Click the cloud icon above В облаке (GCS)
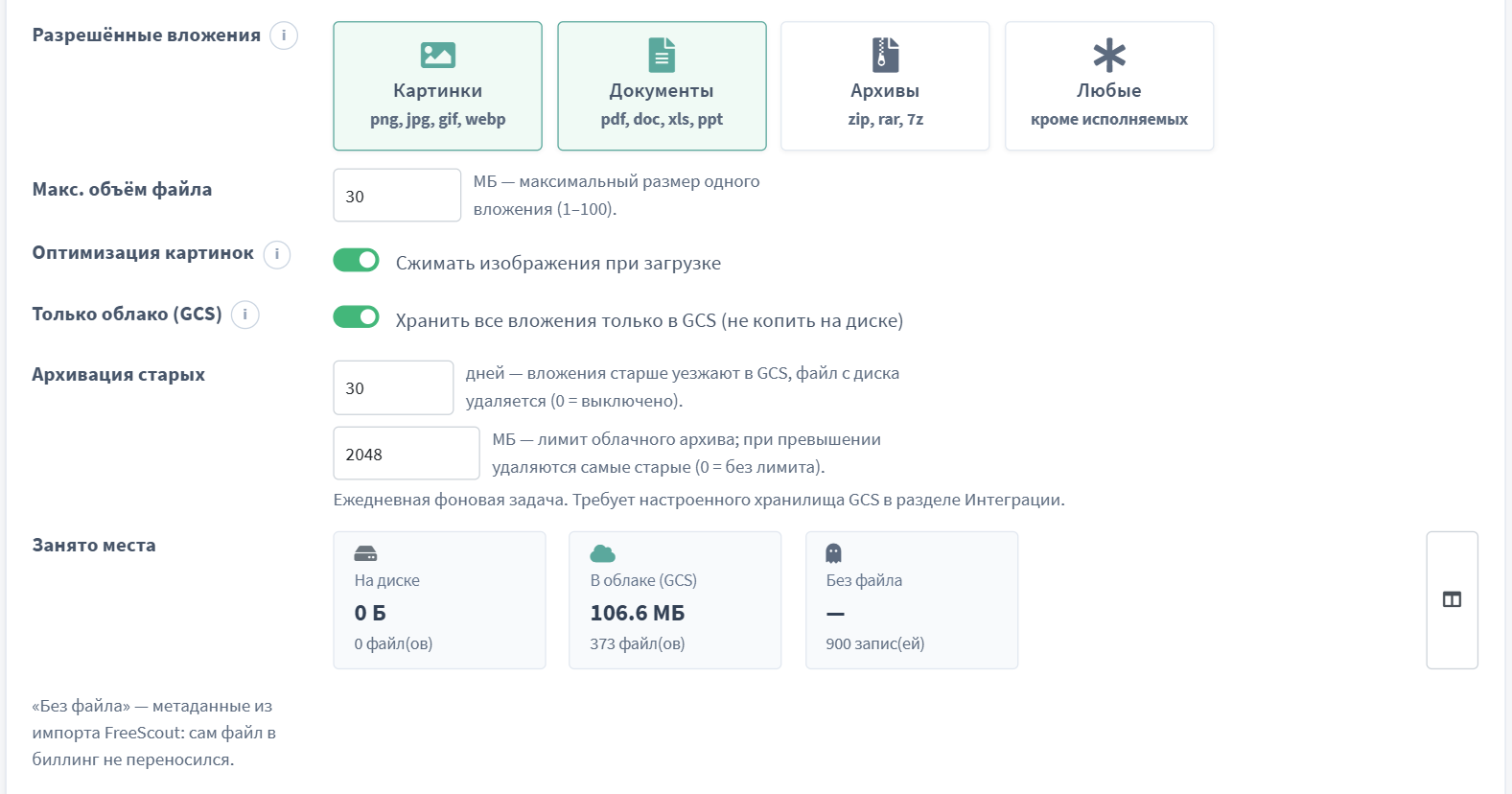This screenshot has width=1512, height=794. [x=602, y=553]
